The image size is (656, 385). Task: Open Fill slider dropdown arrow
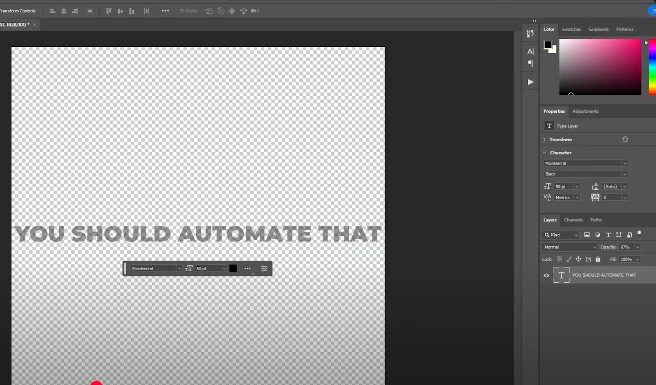tap(638, 259)
